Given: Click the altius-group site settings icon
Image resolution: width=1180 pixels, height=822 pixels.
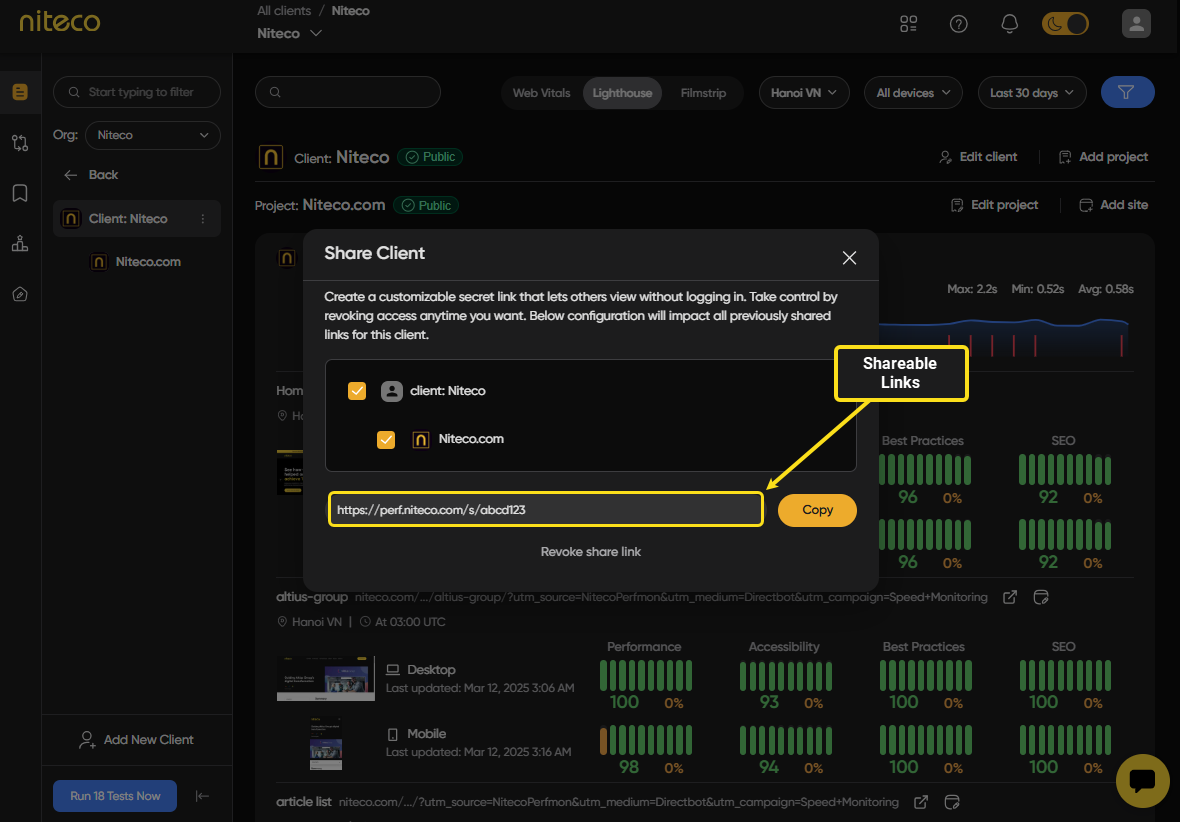Looking at the screenshot, I should pyautogui.click(x=1041, y=597).
